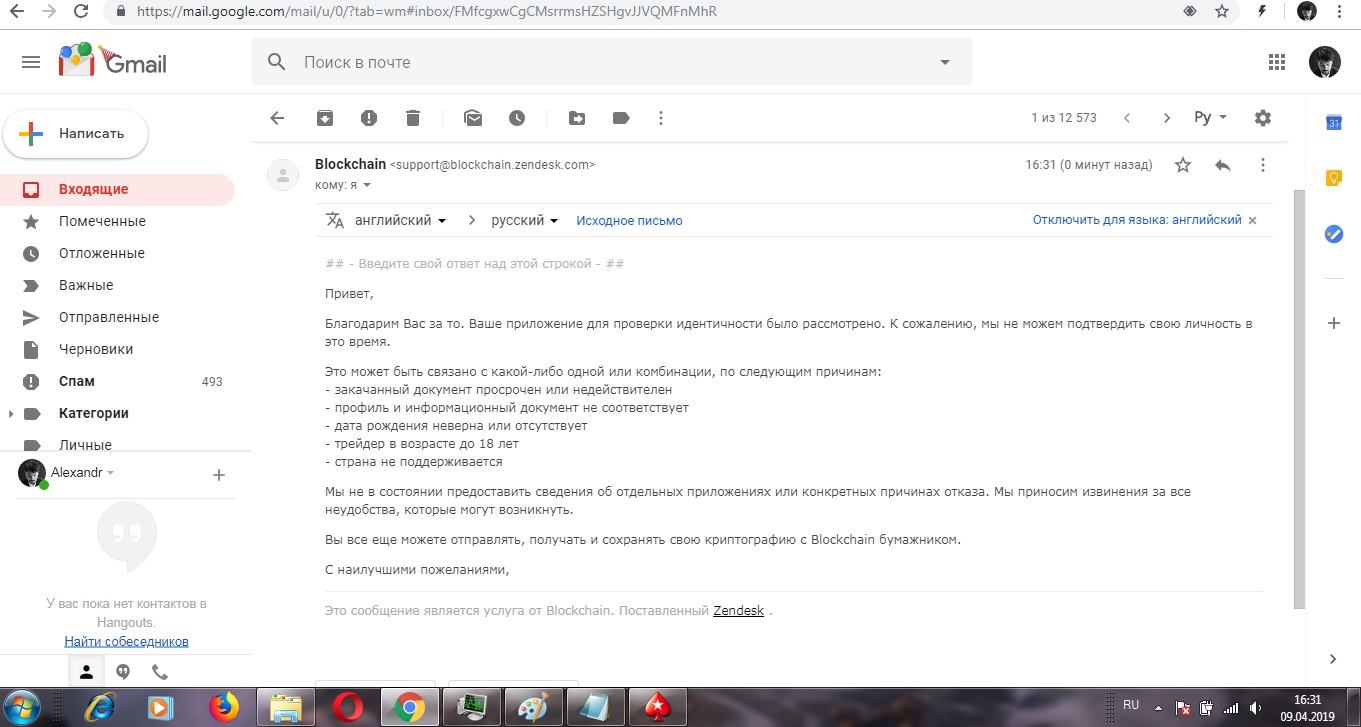Archive this email
The height and width of the screenshot is (727, 1361).
pyautogui.click(x=325, y=118)
